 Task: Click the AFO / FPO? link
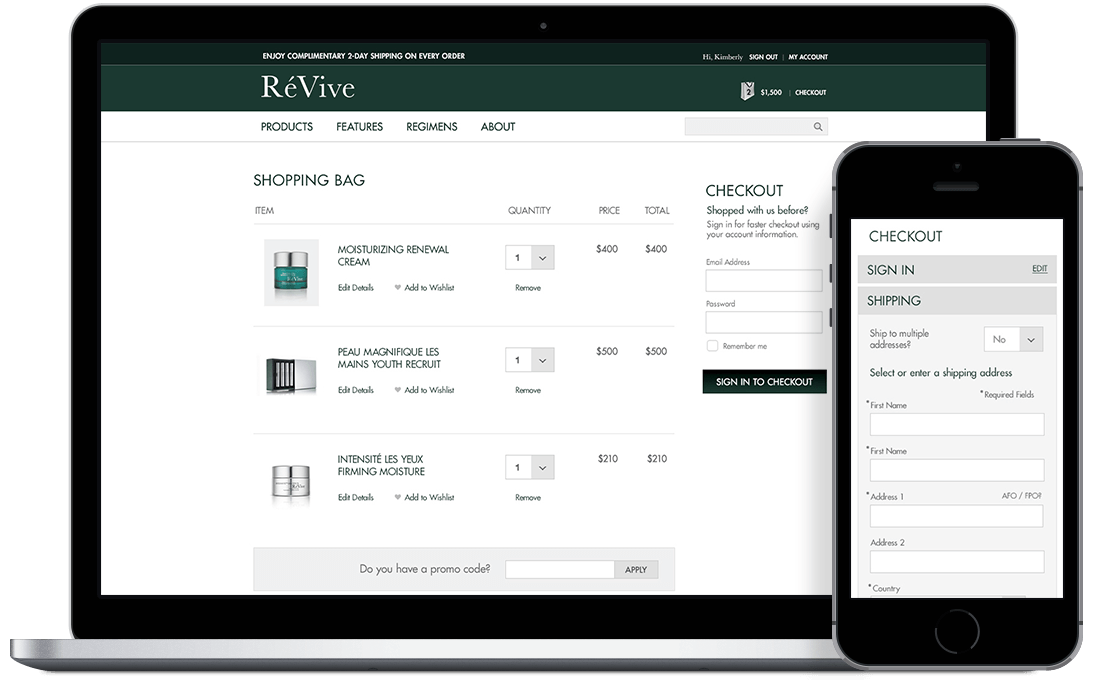coord(1021,495)
